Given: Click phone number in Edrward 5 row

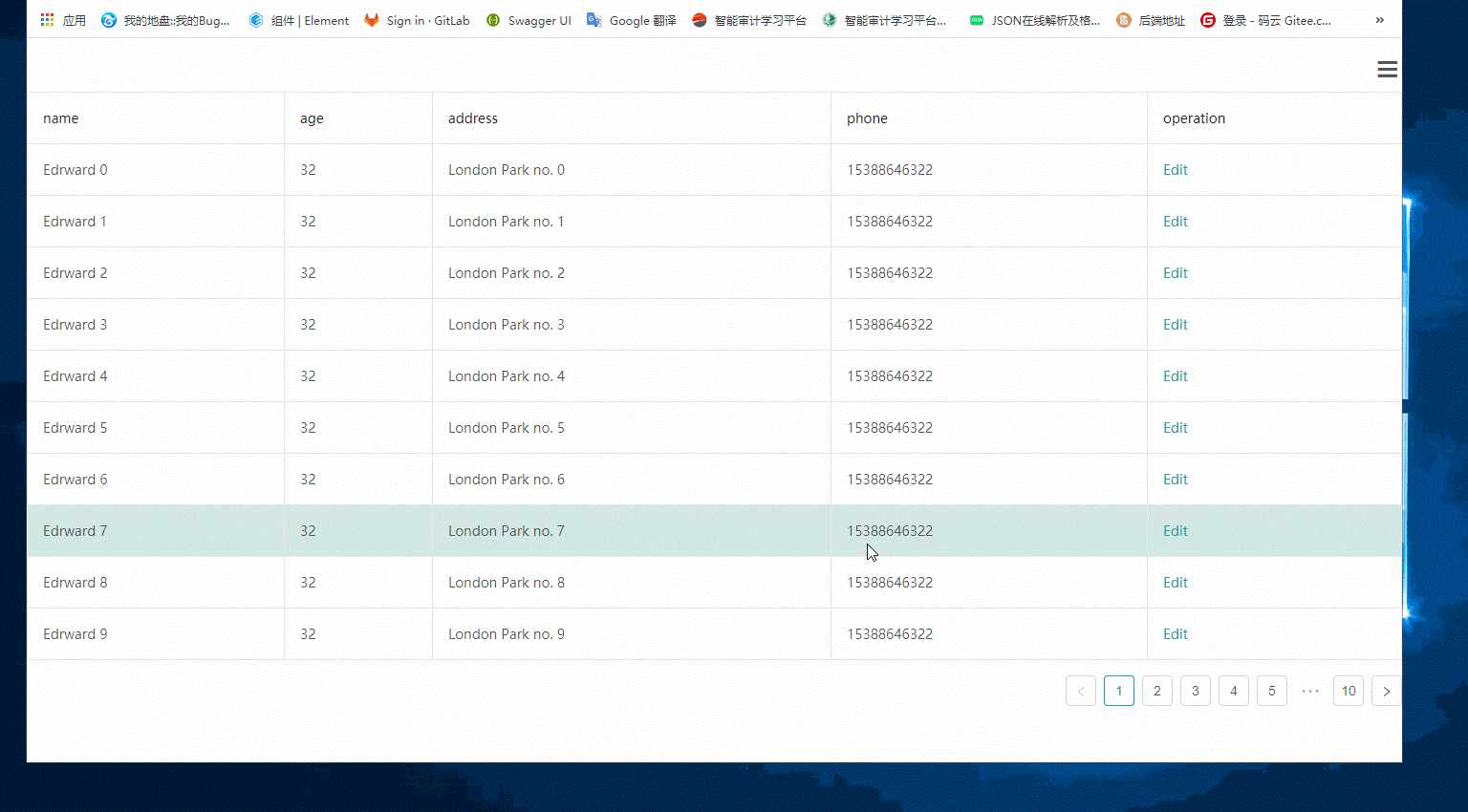Looking at the screenshot, I should [x=890, y=428].
